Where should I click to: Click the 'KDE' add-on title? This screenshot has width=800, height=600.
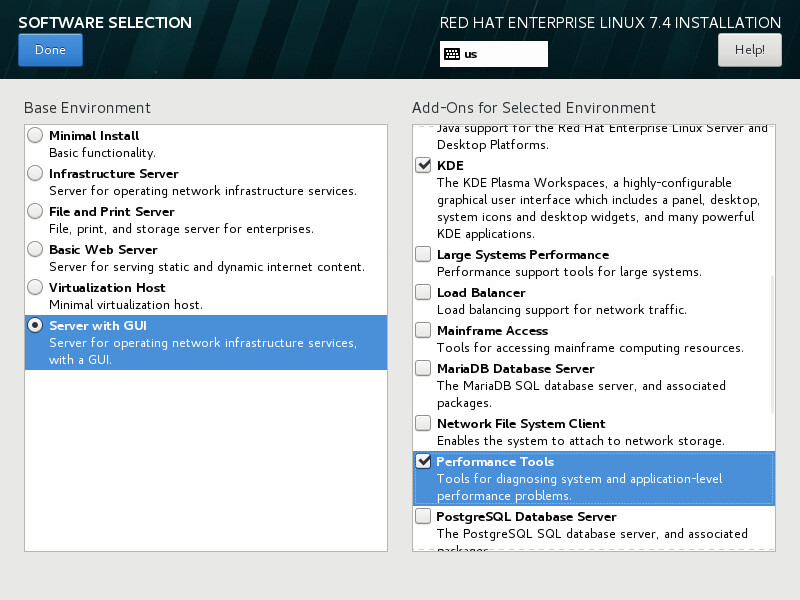coord(451,165)
